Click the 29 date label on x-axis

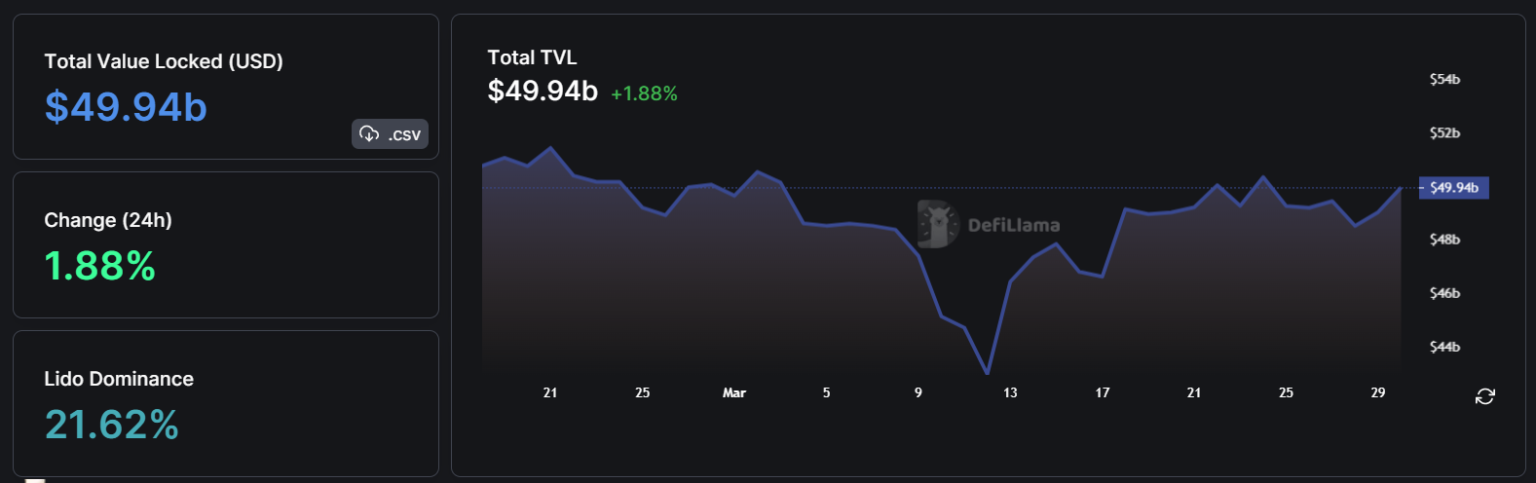[x=1378, y=393]
